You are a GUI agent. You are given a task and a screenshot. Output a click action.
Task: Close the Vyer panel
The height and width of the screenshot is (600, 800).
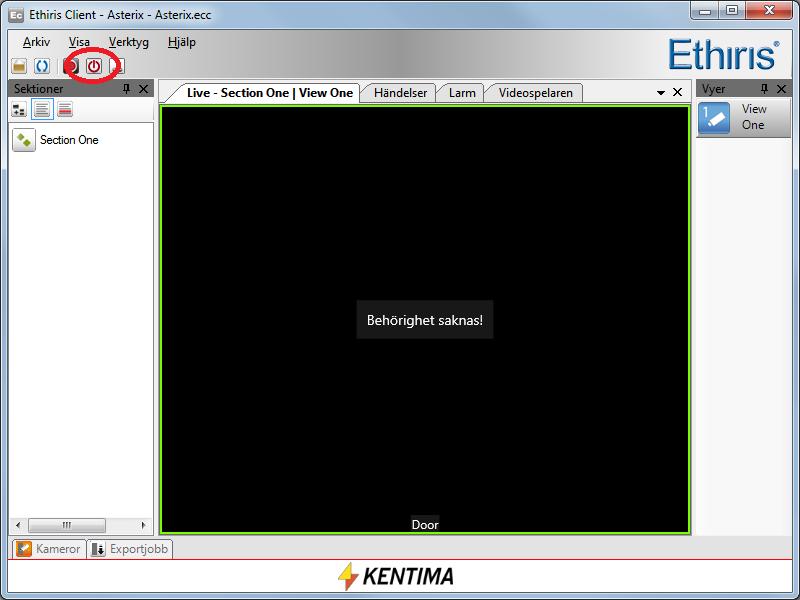[x=781, y=89]
